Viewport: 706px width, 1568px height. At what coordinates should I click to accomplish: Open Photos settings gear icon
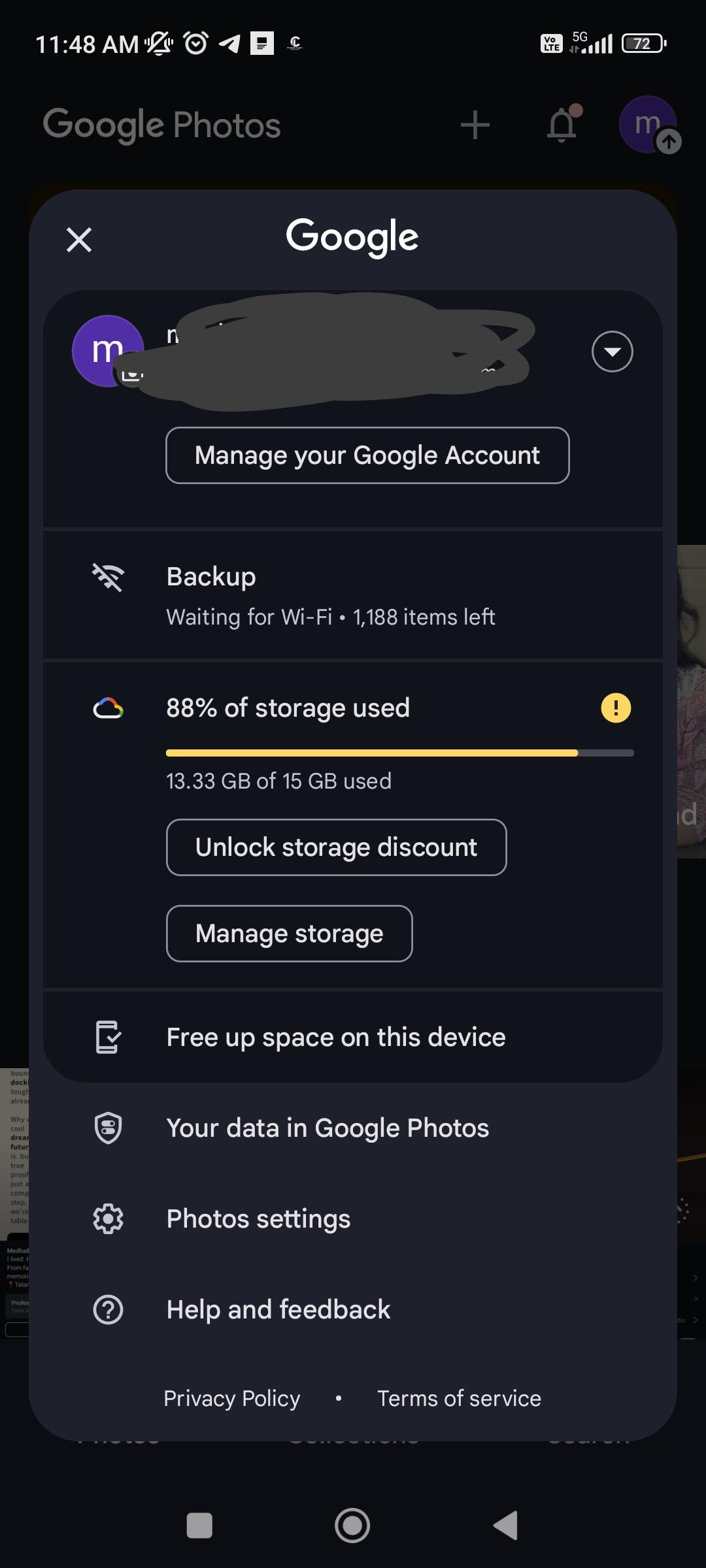[108, 1219]
